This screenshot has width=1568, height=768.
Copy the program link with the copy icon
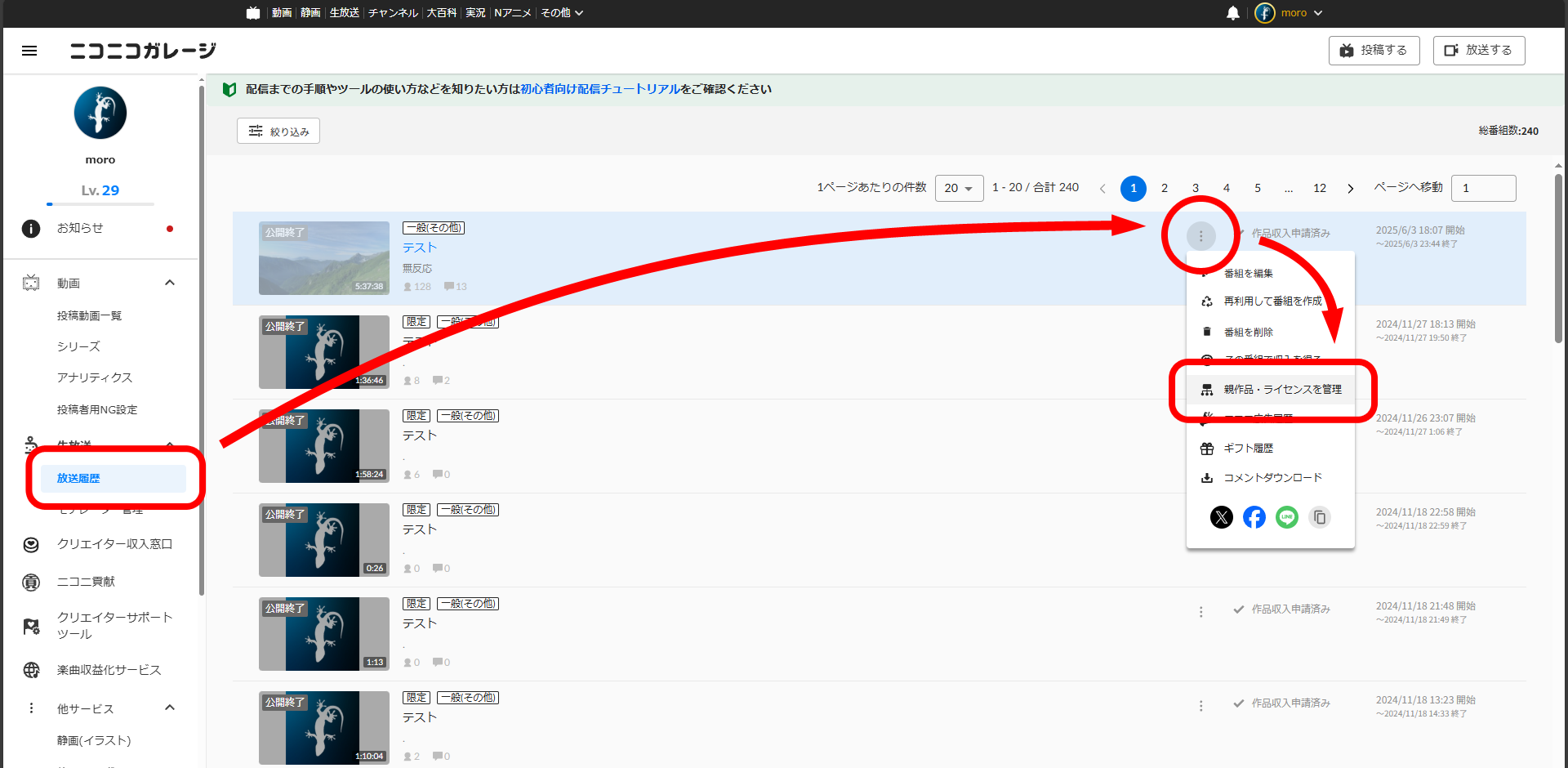[1319, 517]
